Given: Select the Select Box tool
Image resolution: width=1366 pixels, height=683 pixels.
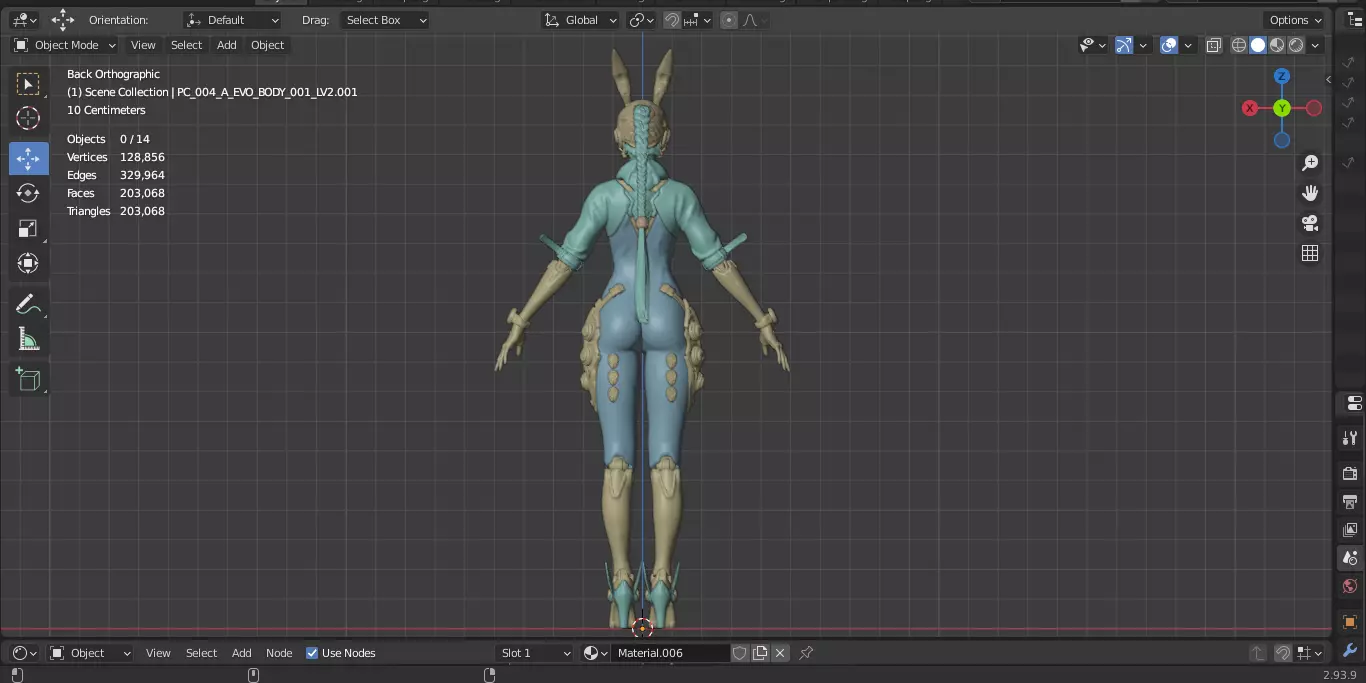Looking at the screenshot, I should pos(28,84).
